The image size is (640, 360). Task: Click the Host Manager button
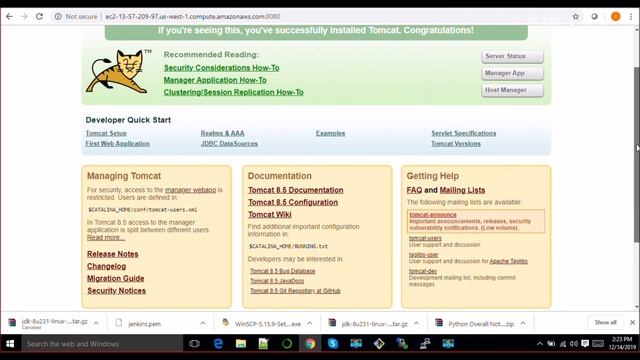[x=512, y=90]
